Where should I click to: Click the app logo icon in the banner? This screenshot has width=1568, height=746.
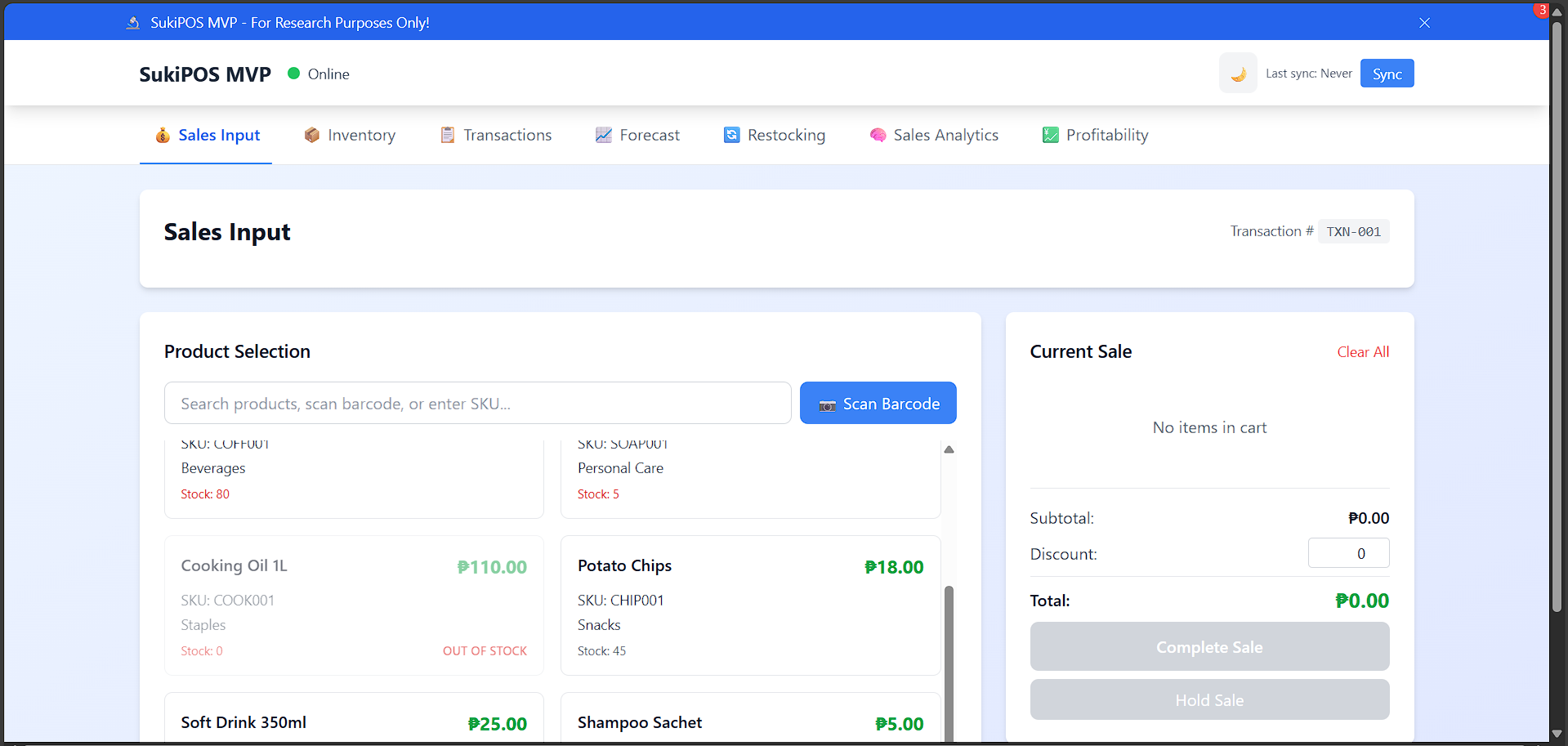pyautogui.click(x=132, y=22)
